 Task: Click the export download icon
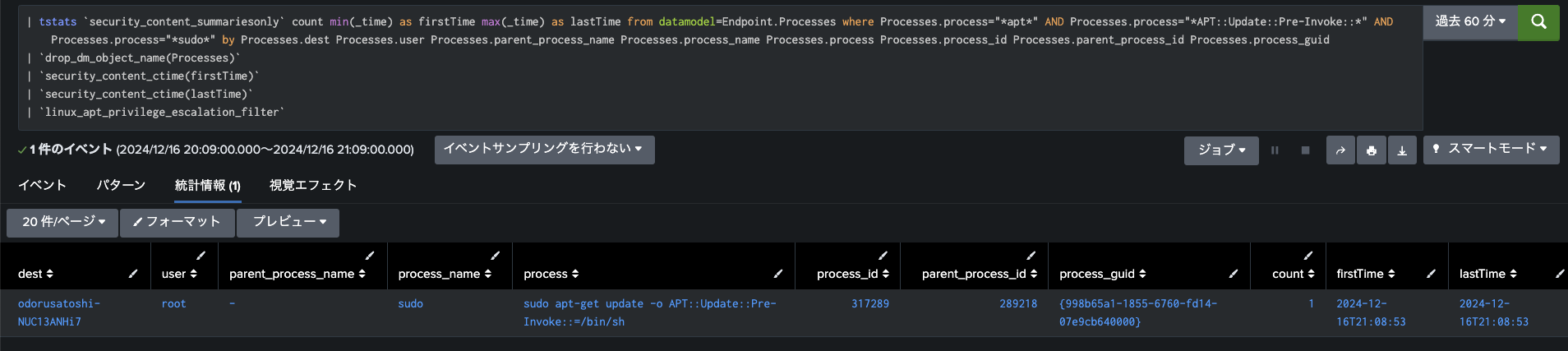pos(1402,150)
